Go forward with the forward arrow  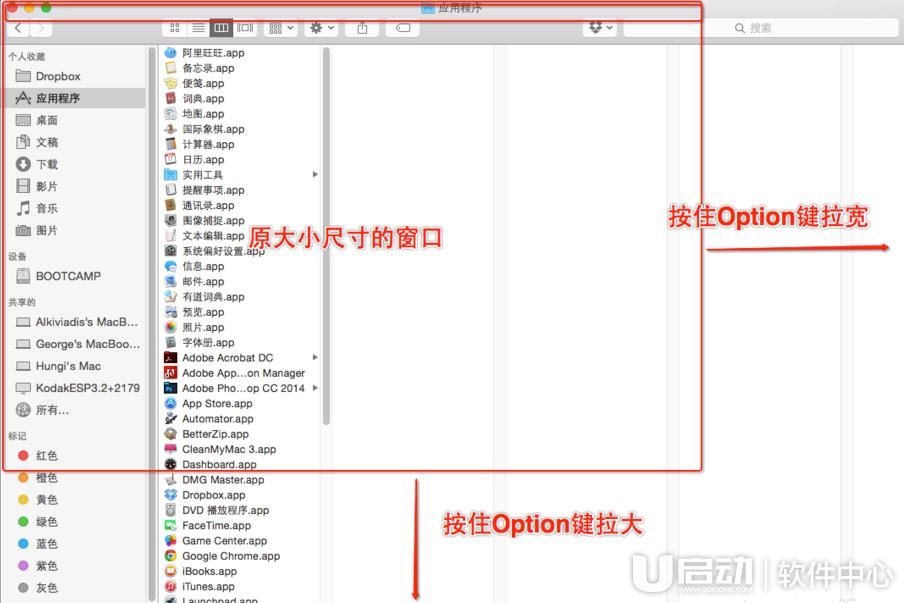[40, 28]
